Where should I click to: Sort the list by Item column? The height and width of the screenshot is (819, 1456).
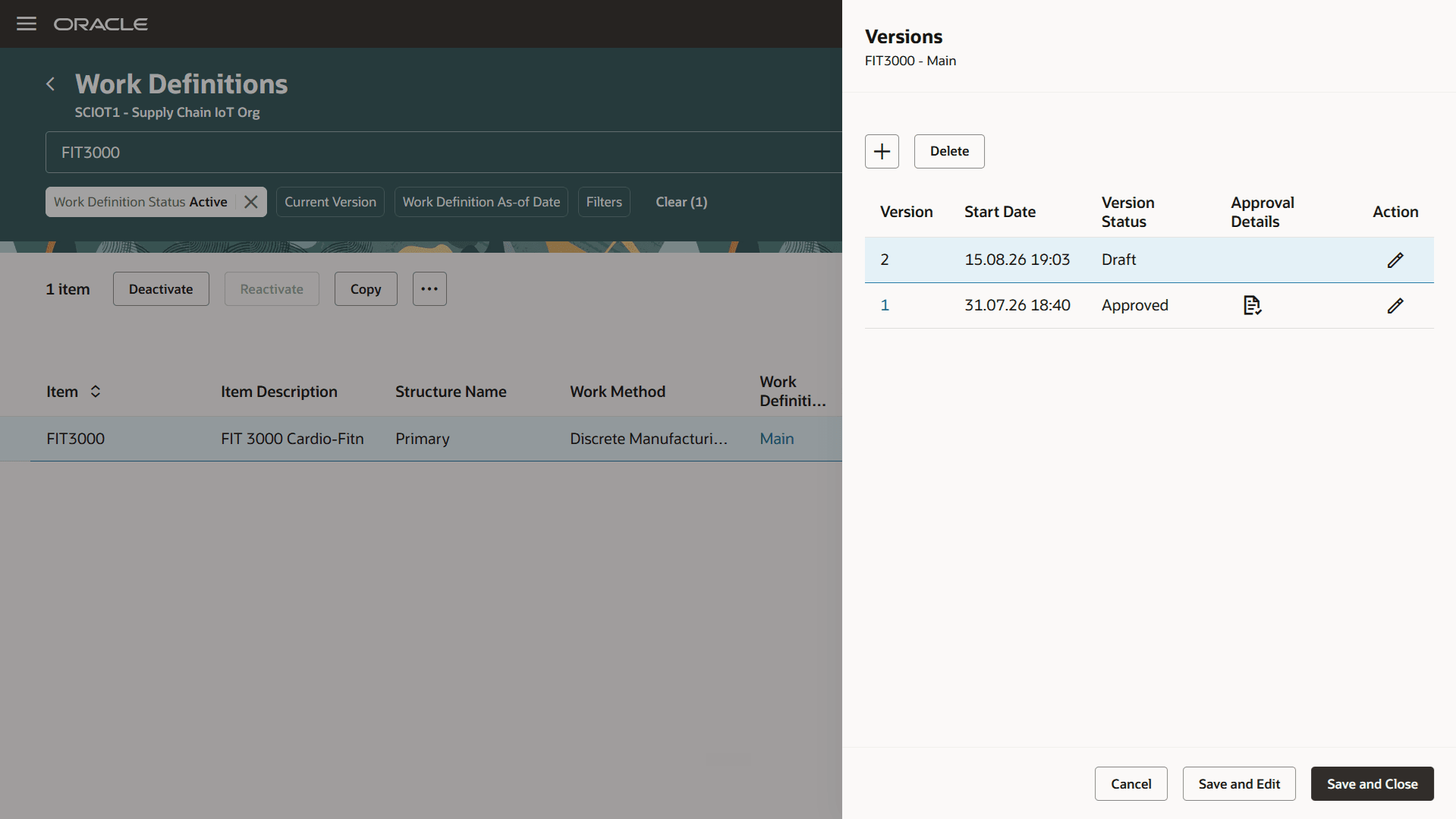[x=96, y=392]
